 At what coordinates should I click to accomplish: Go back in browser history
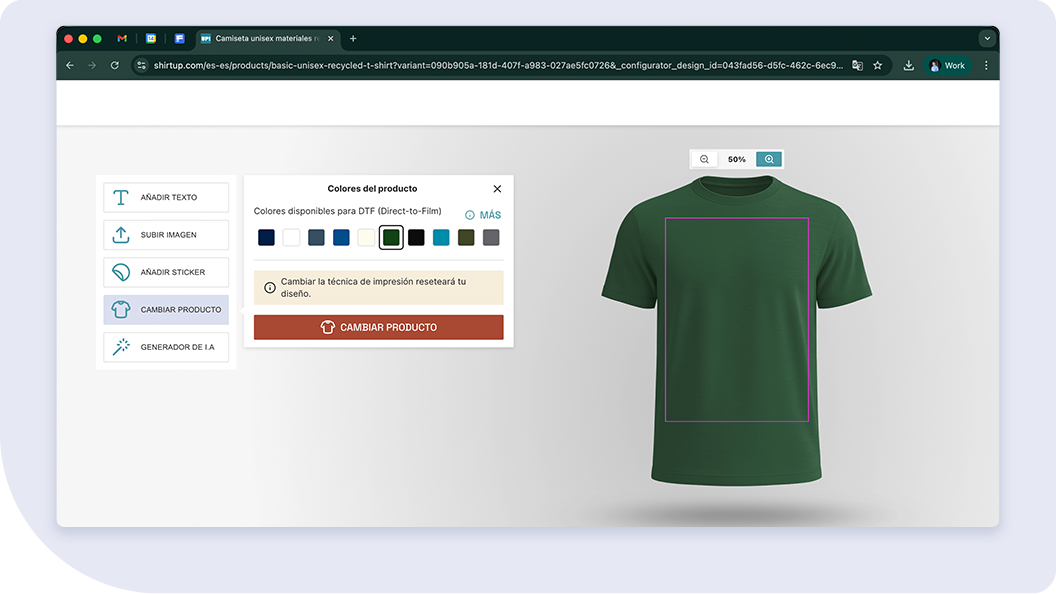click(70, 65)
